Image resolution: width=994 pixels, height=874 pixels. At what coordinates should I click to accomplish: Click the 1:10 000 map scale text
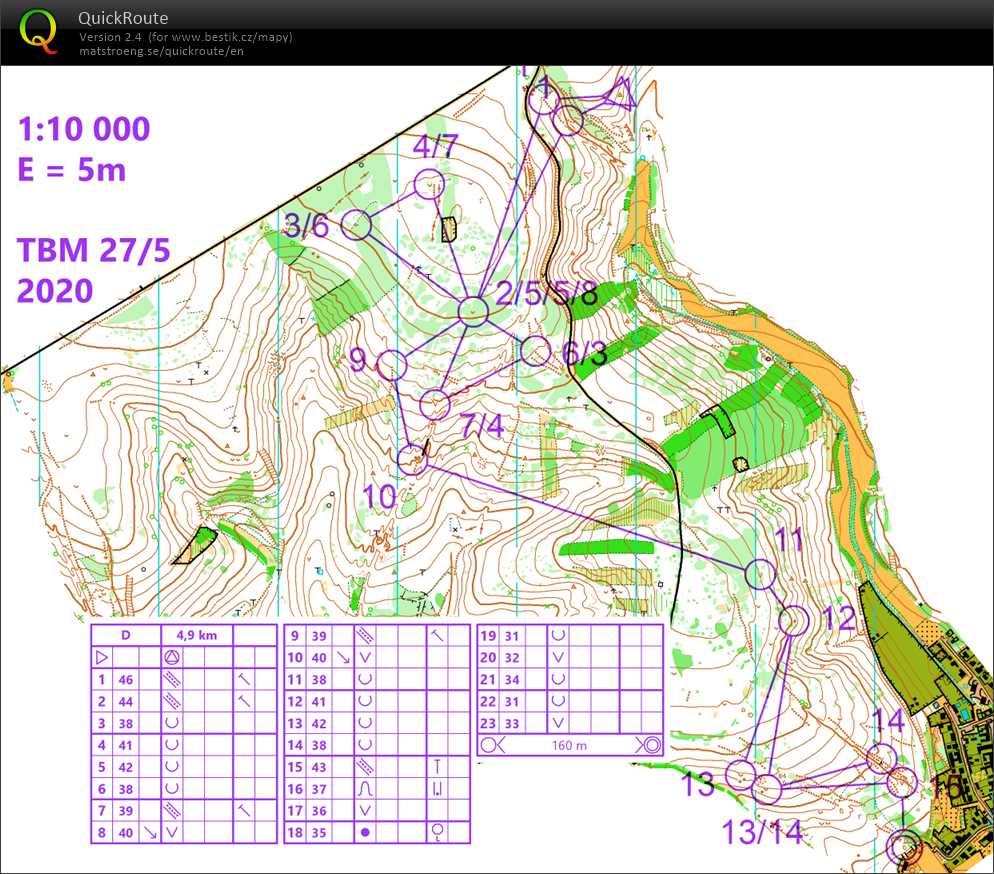[84, 129]
